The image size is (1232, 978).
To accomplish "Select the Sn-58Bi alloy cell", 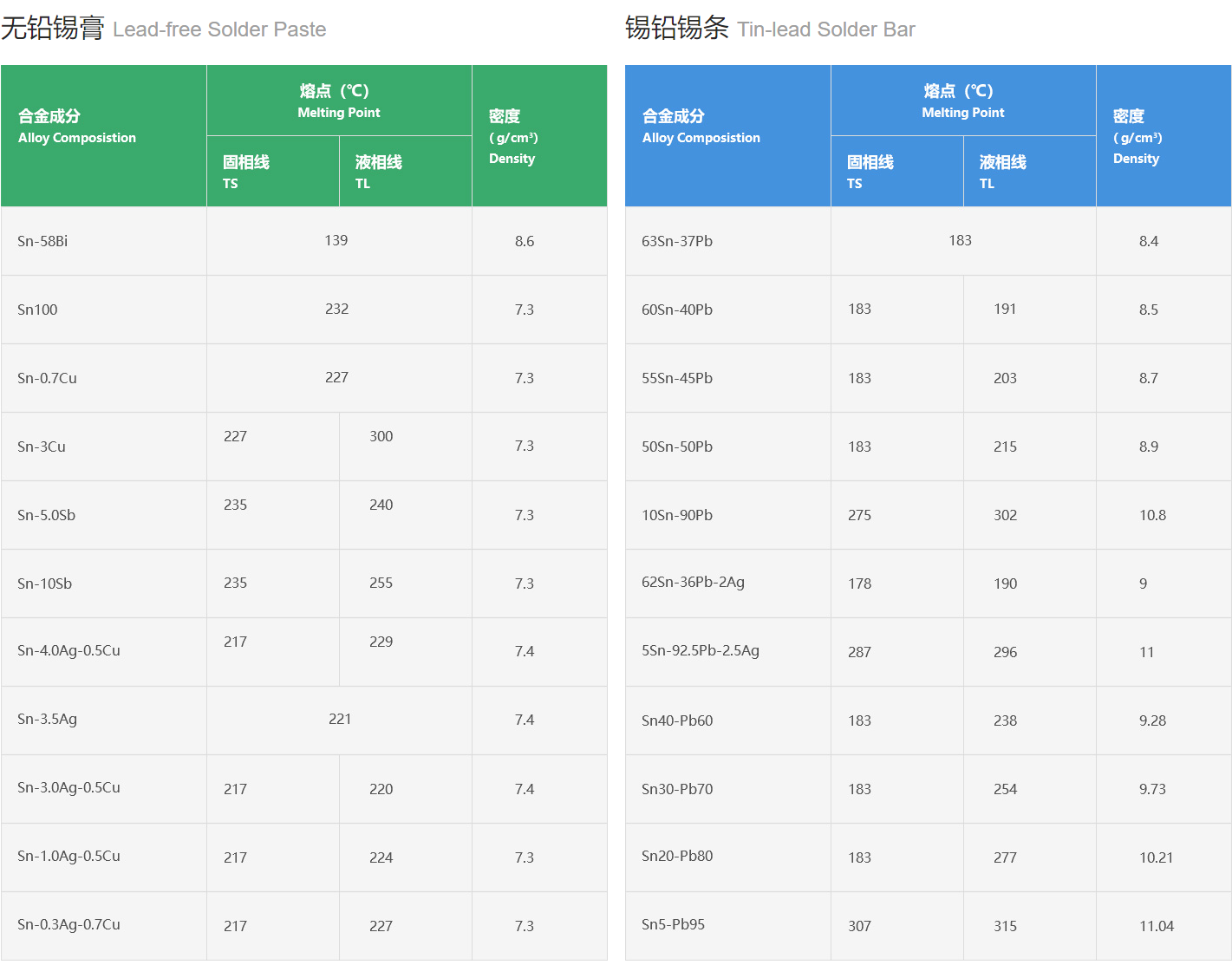I will click(42, 241).
